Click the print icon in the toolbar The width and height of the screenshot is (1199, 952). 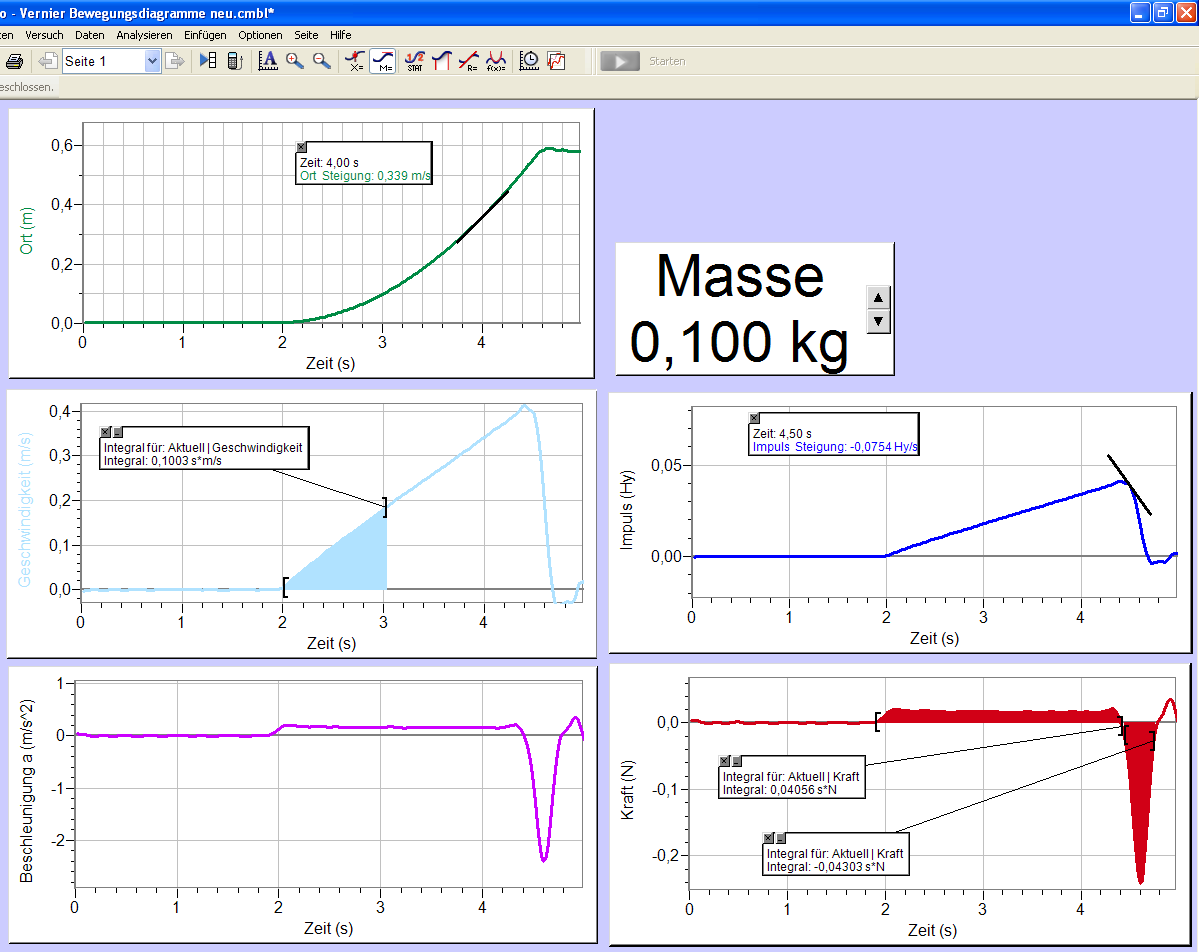pos(14,61)
